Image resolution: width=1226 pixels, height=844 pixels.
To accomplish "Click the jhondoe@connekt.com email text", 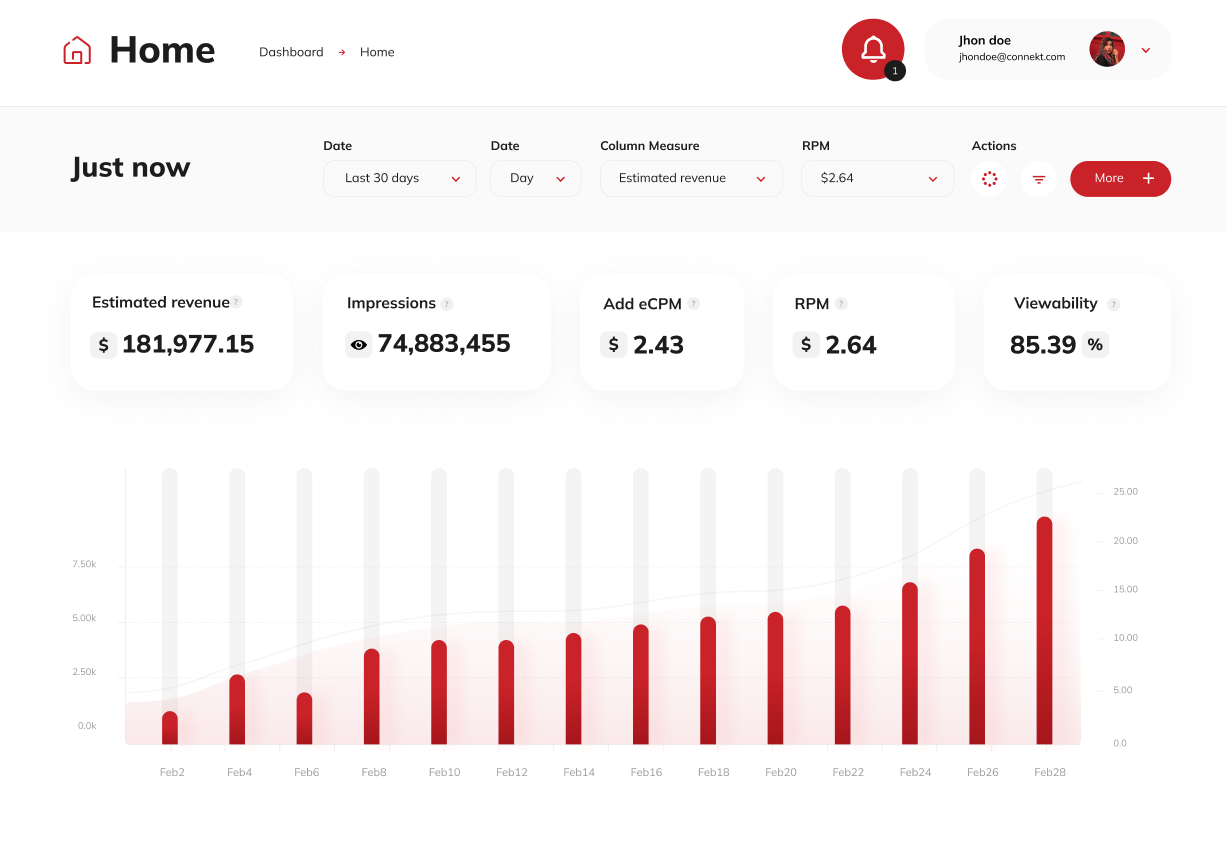I will pos(1012,57).
